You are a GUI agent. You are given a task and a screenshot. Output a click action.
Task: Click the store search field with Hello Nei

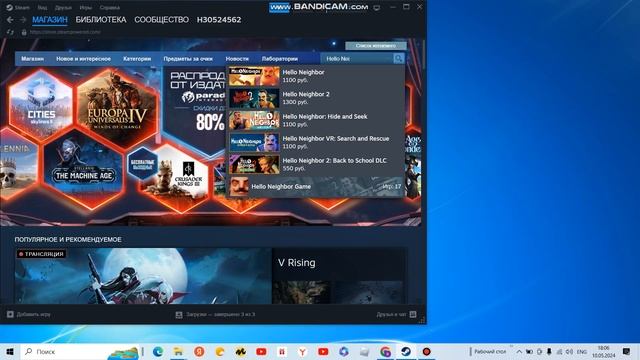(x=357, y=59)
